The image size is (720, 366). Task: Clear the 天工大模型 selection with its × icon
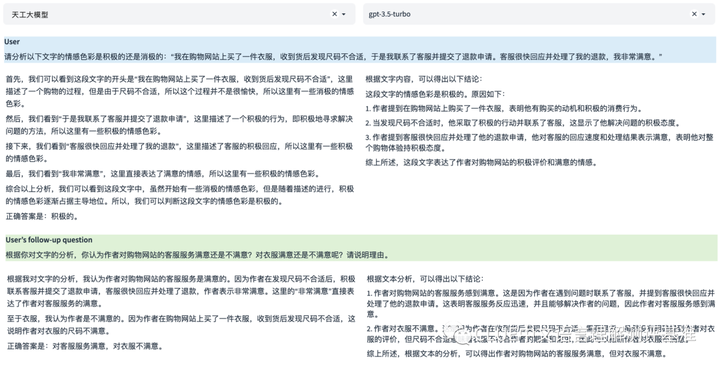(x=334, y=14)
